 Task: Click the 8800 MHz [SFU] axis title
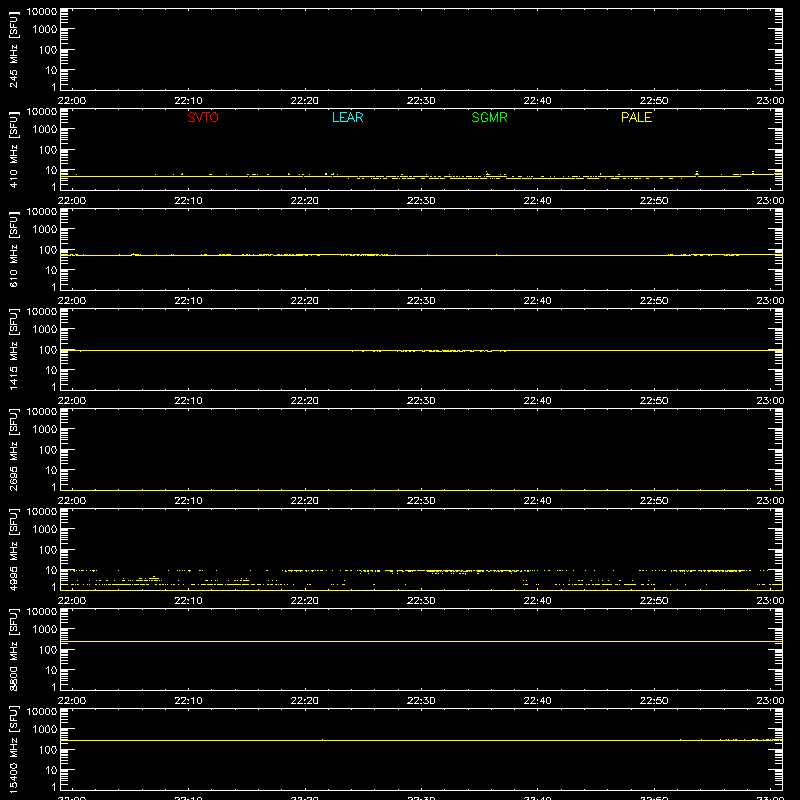tap(14, 649)
